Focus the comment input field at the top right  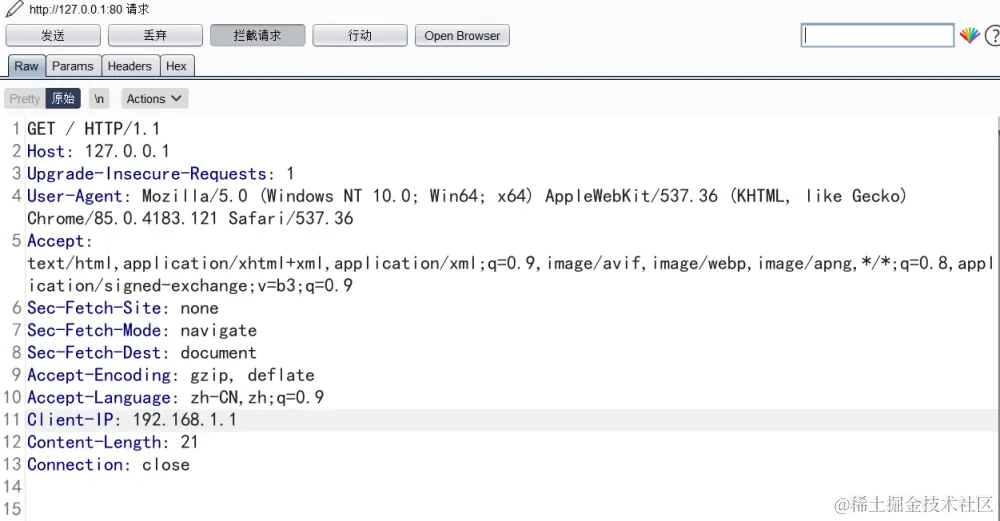click(x=878, y=36)
